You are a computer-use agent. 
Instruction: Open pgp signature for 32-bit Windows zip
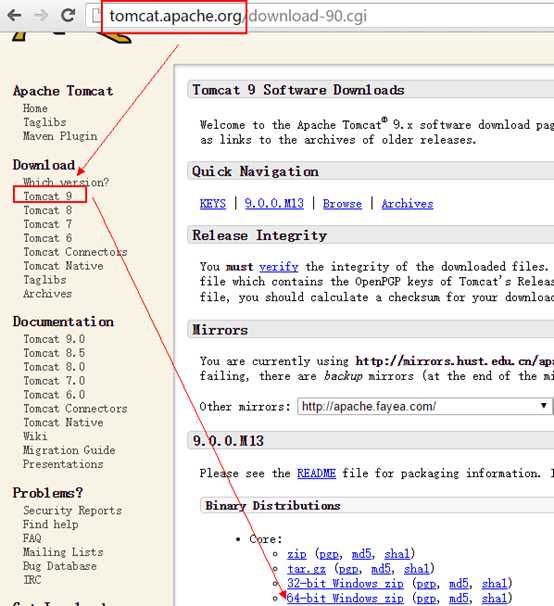pyautogui.click(x=426, y=584)
